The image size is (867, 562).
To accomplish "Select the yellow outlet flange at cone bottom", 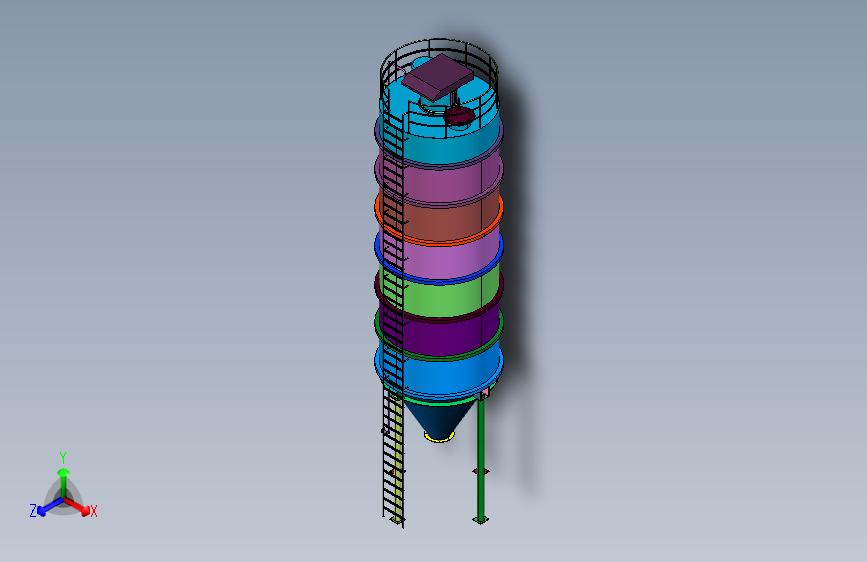I will tap(440, 438).
